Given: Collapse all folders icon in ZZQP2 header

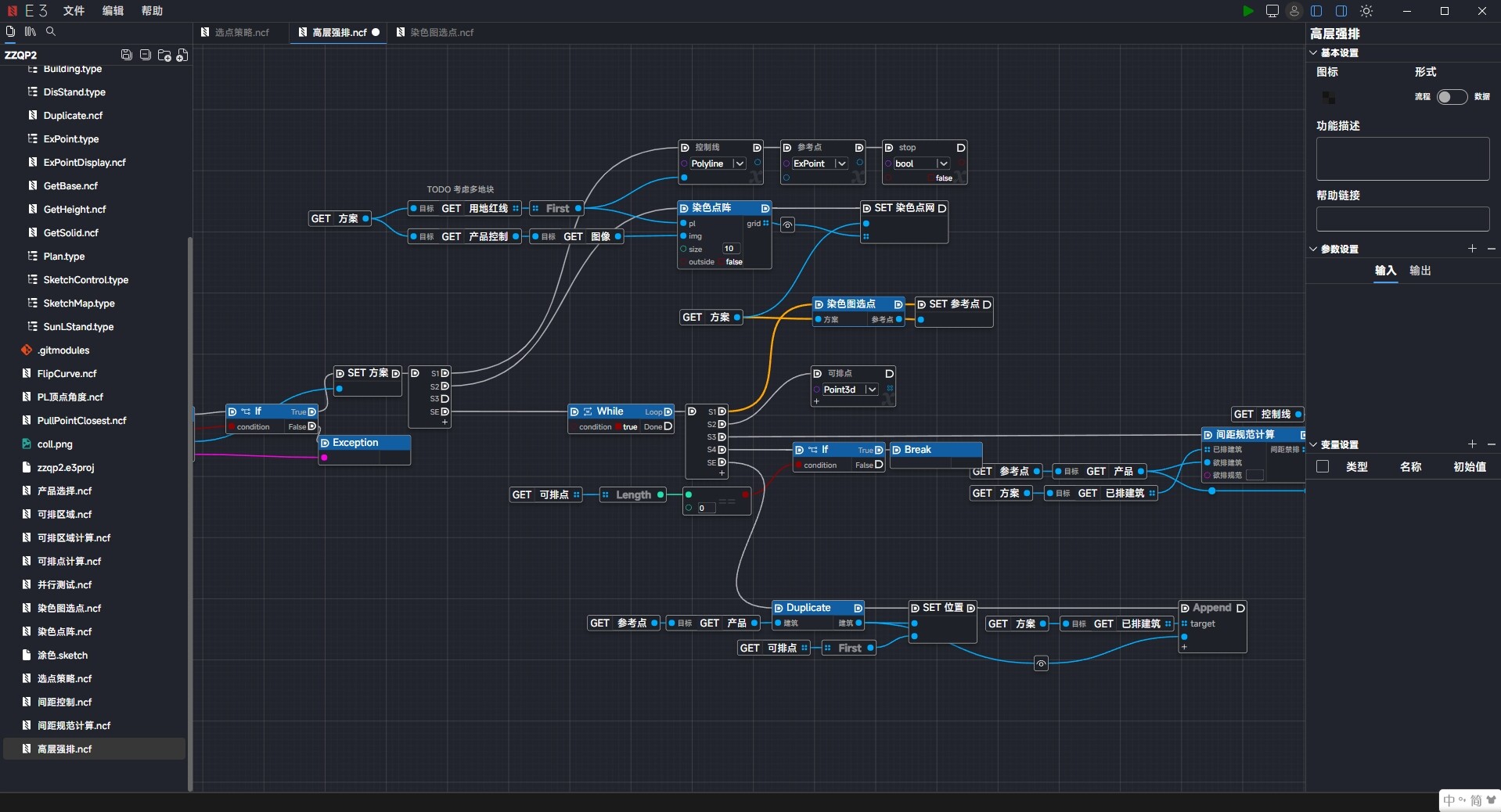Looking at the screenshot, I should (x=146, y=55).
